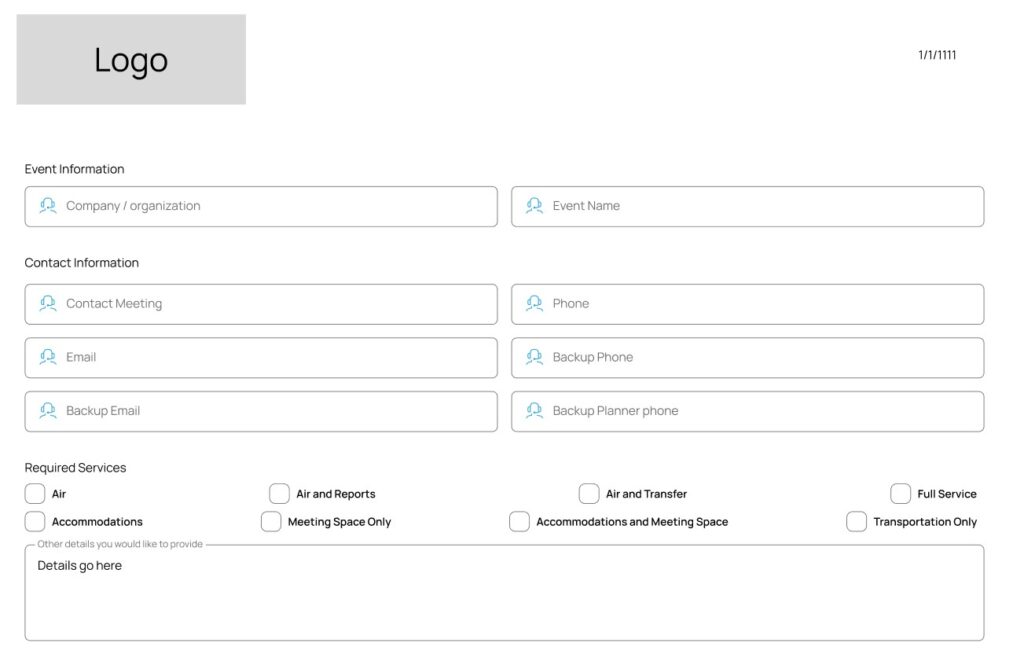Viewport: 1024px width, 665px height.
Task: Click the icon in Backup Planner phone field
Action: 535,411
